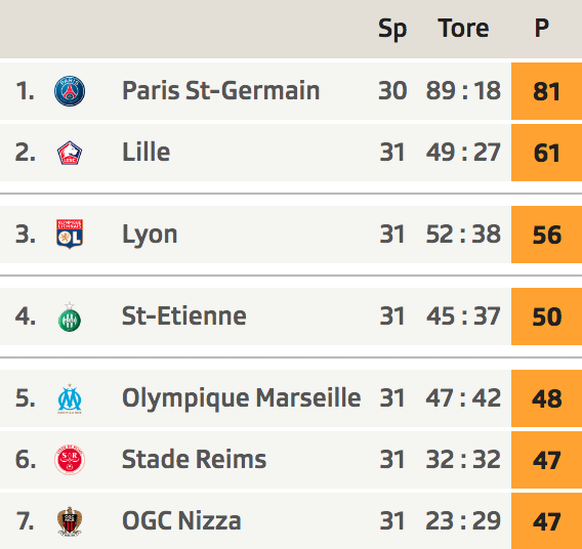Image resolution: width=582 pixels, height=549 pixels.
Task: Open the Olympique Marseille team name
Action: pyautogui.click(x=241, y=399)
